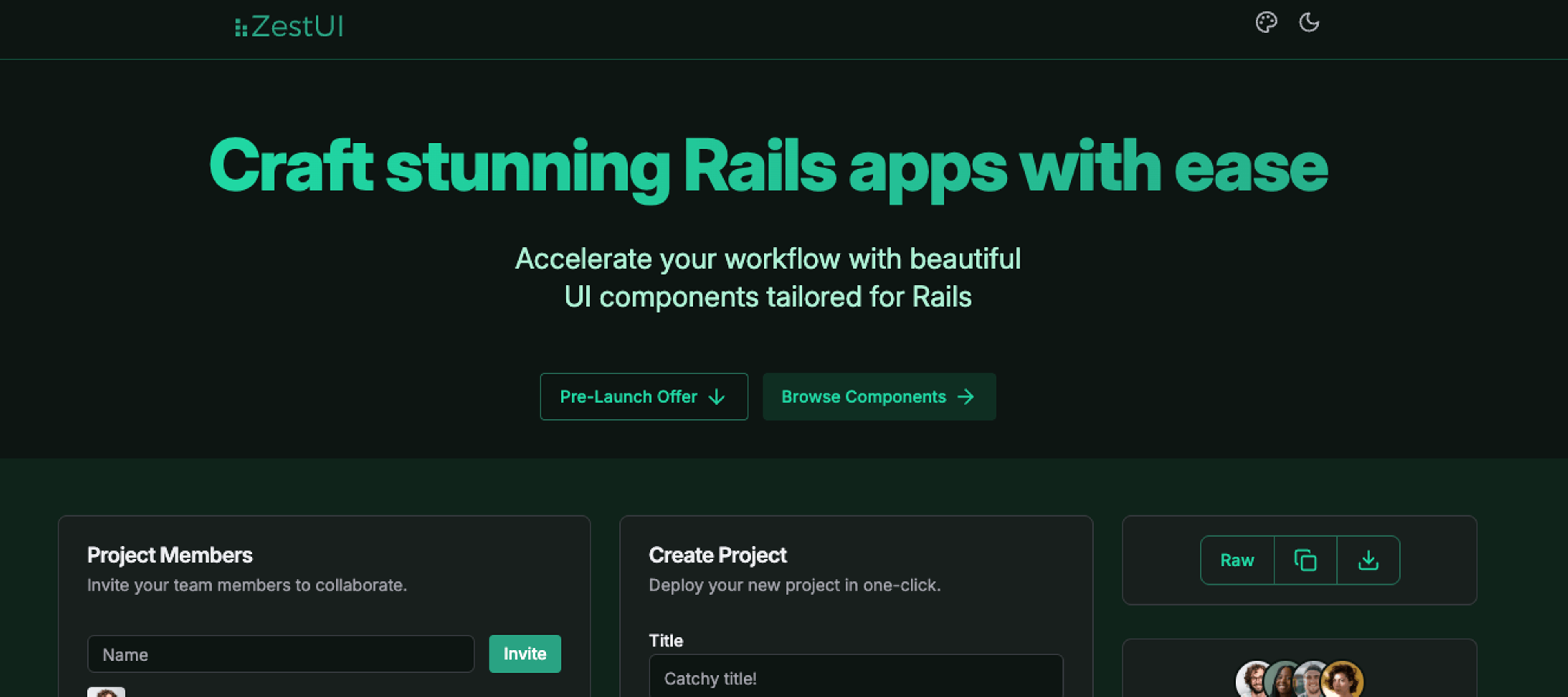Click the Create Project card title
This screenshot has width=1568, height=697.
point(717,554)
